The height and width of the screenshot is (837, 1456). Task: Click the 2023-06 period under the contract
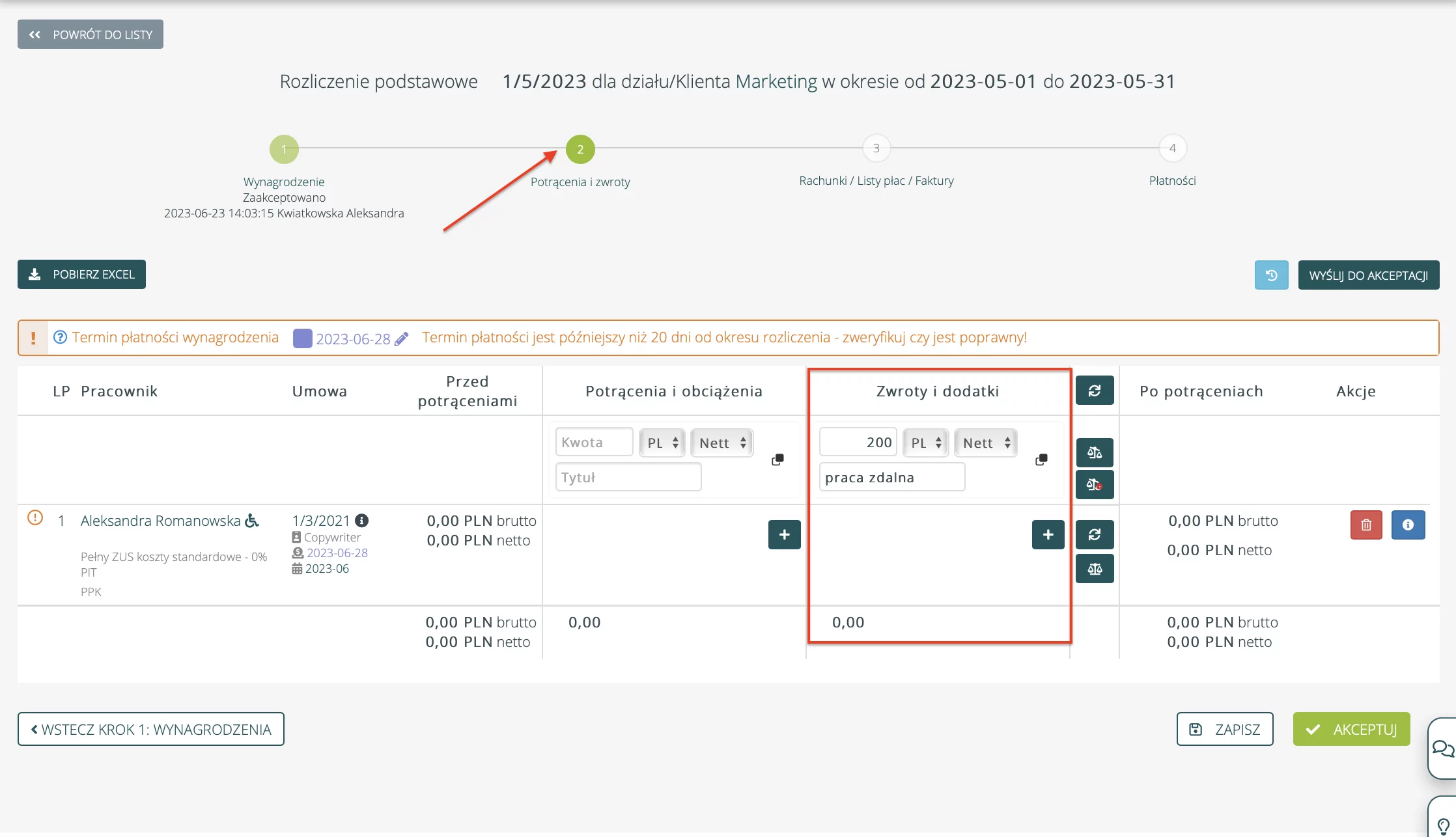[327, 568]
